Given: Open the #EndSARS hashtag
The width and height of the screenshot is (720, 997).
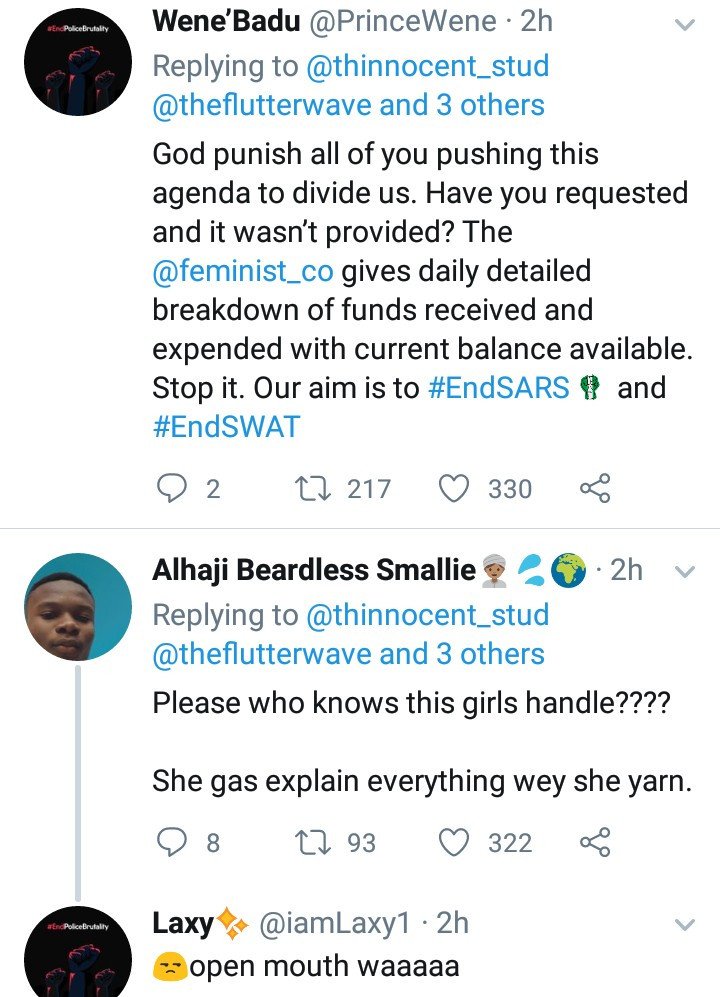Looking at the screenshot, I should pos(498,388).
